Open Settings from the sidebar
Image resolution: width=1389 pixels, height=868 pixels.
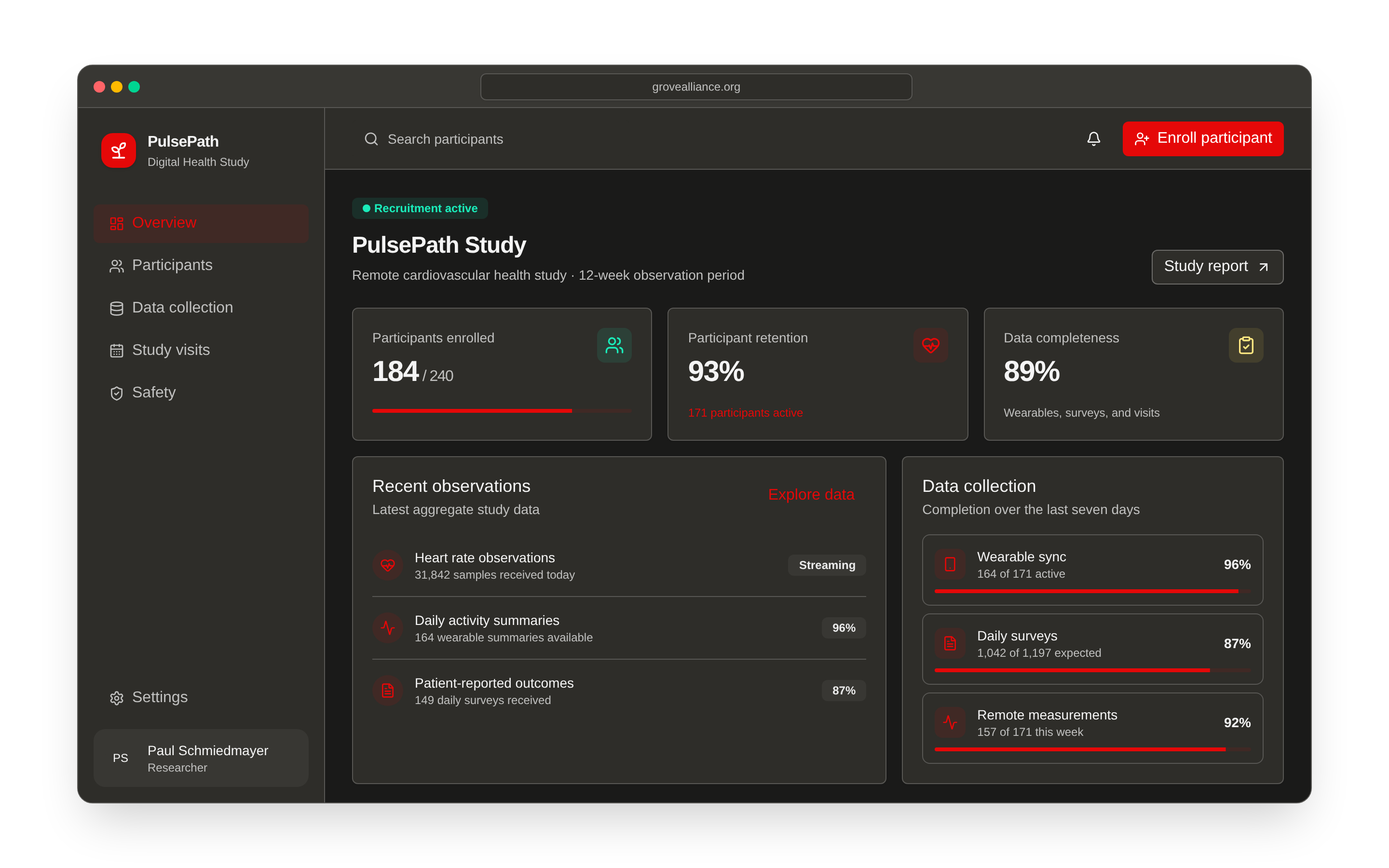(201, 698)
